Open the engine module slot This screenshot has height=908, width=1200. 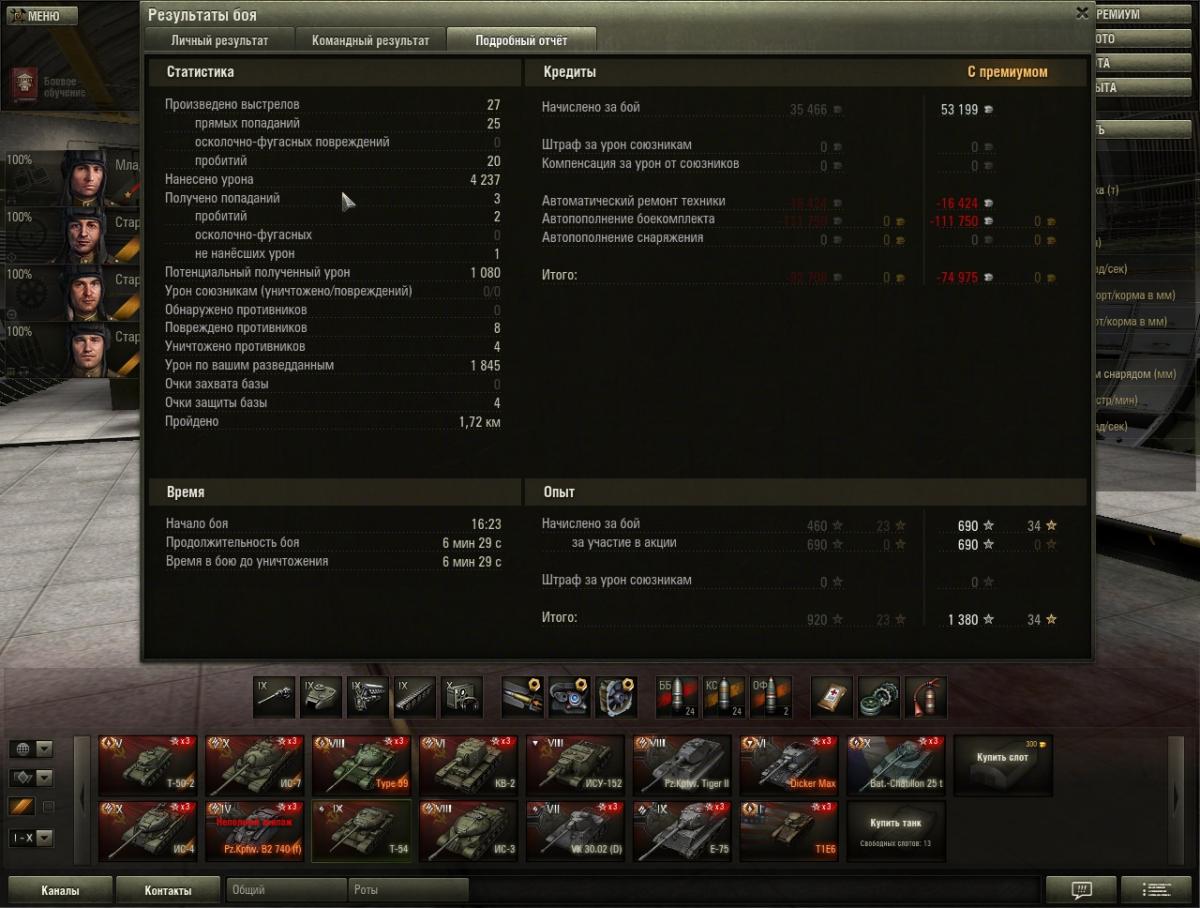click(x=368, y=697)
